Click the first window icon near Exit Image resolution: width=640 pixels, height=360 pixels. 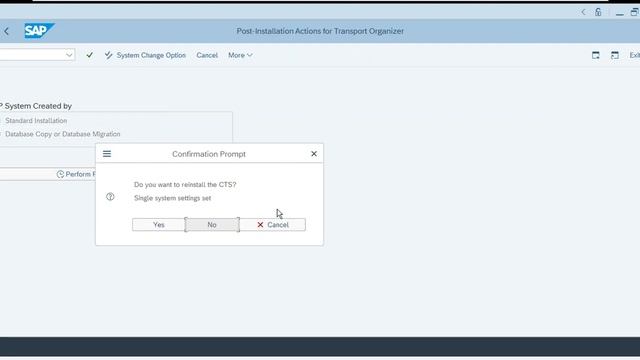(x=596, y=55)
